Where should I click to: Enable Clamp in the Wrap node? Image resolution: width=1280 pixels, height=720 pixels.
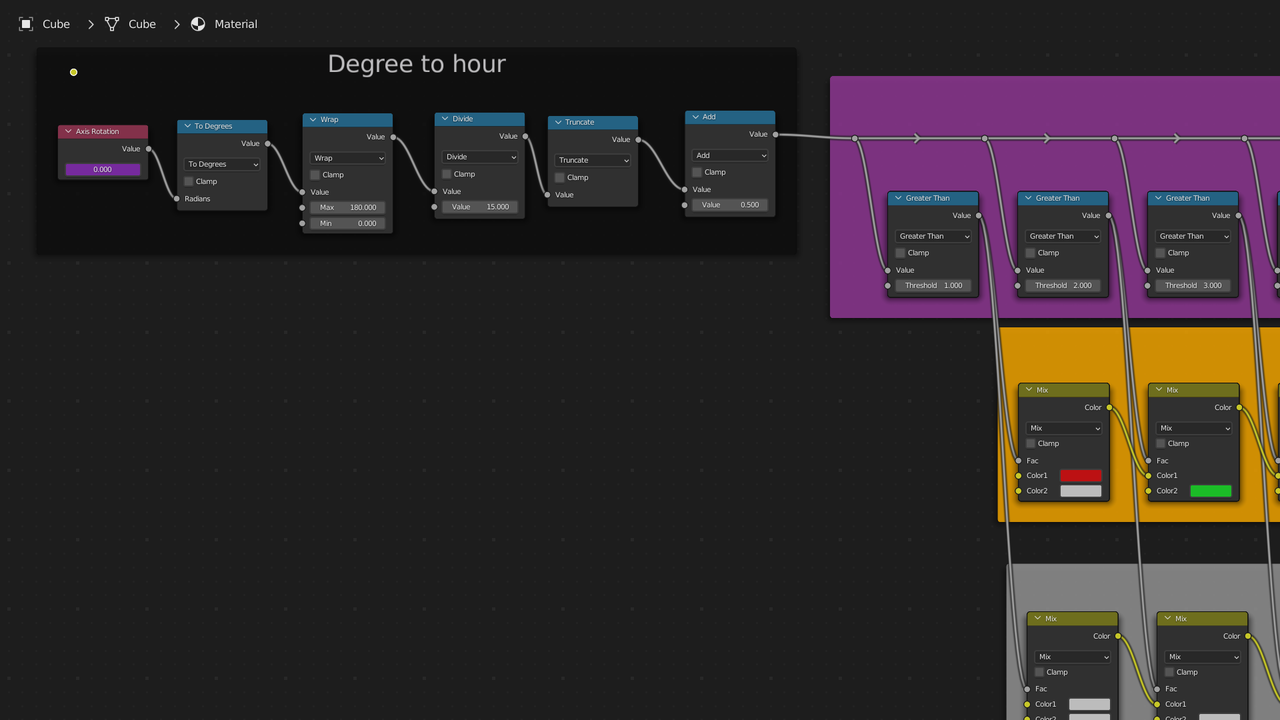(315, 175)
